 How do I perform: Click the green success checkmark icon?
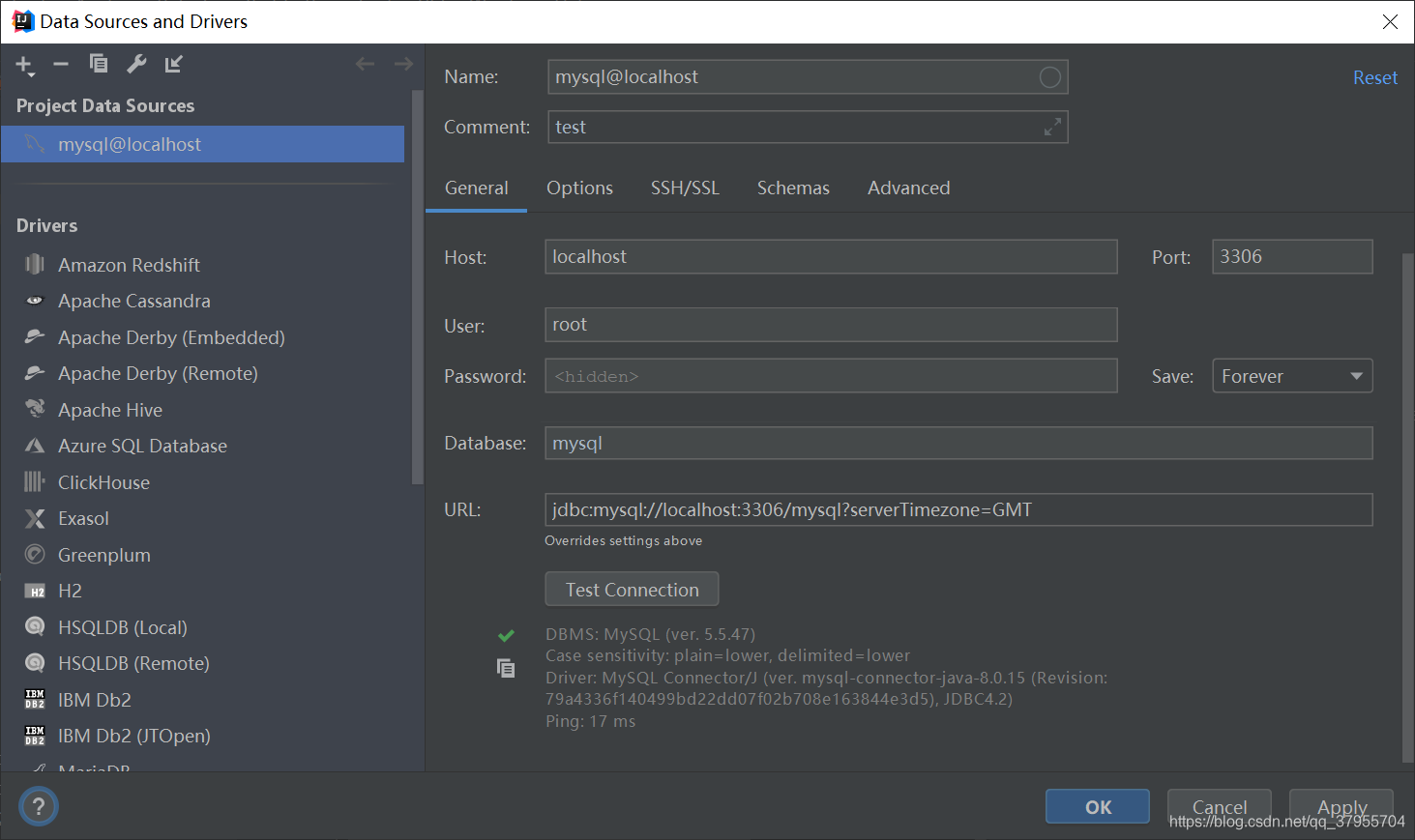(x=506, y=635)
